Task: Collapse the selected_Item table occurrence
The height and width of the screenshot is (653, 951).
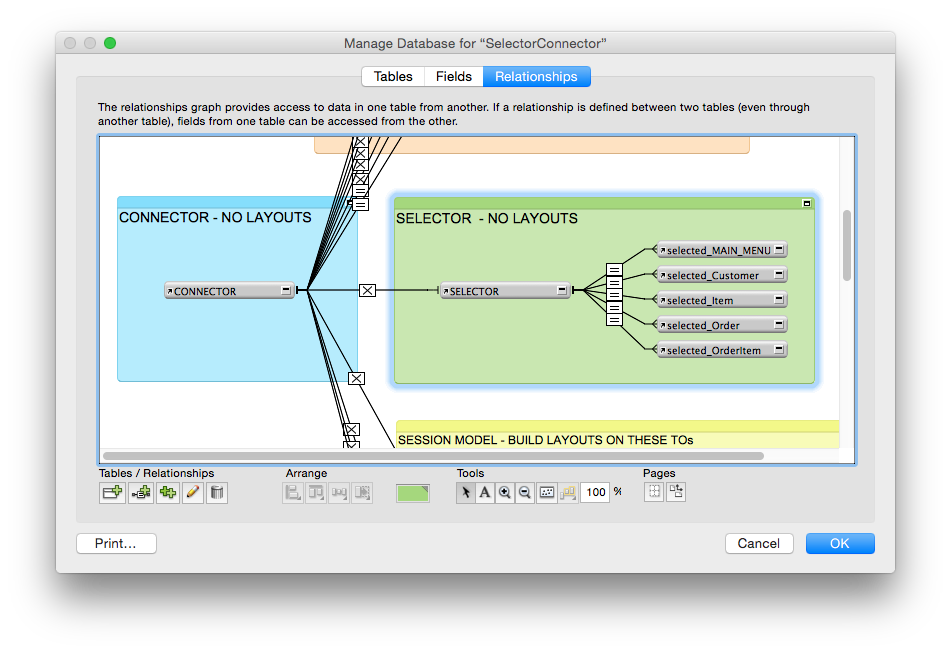Action: [x=779, y=299]
